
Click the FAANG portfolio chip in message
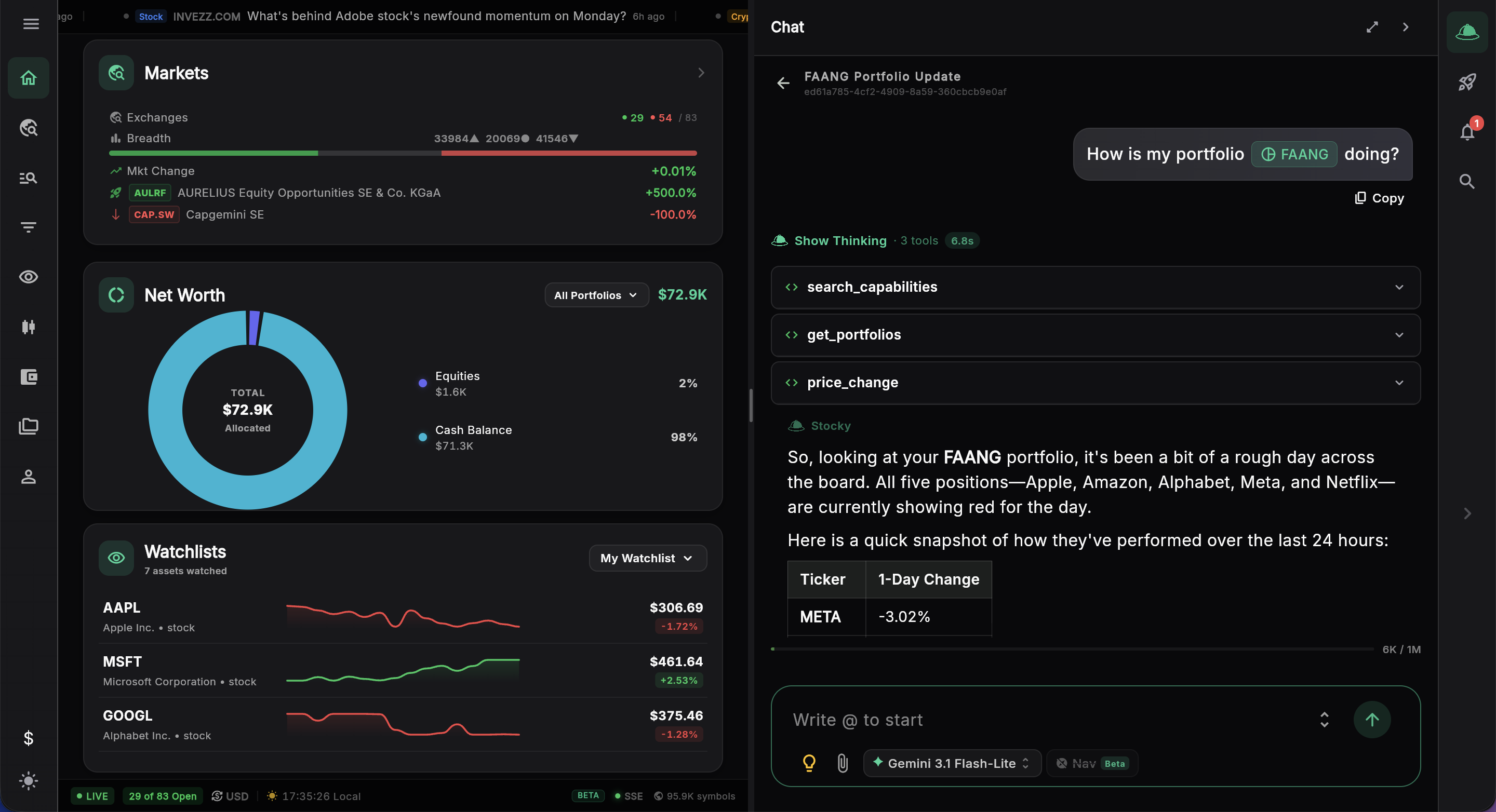[x=1294, y=154]
